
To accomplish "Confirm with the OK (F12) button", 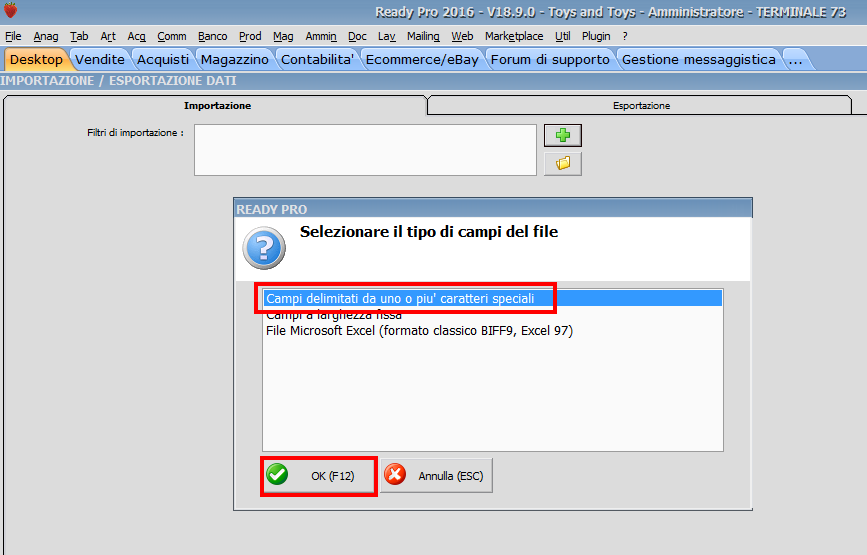I will point(319,476).
